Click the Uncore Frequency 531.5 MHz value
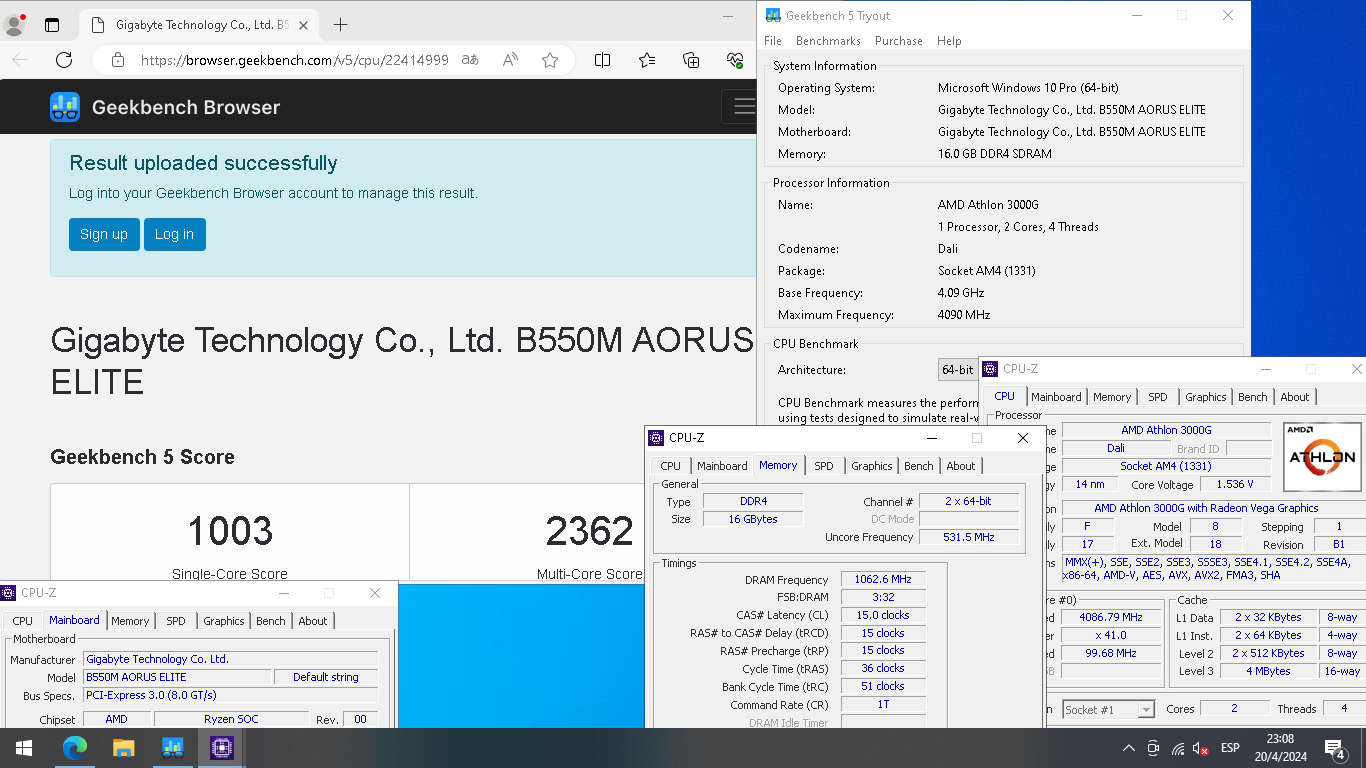This screenshot has height=768, width=1366. [968, 537]
